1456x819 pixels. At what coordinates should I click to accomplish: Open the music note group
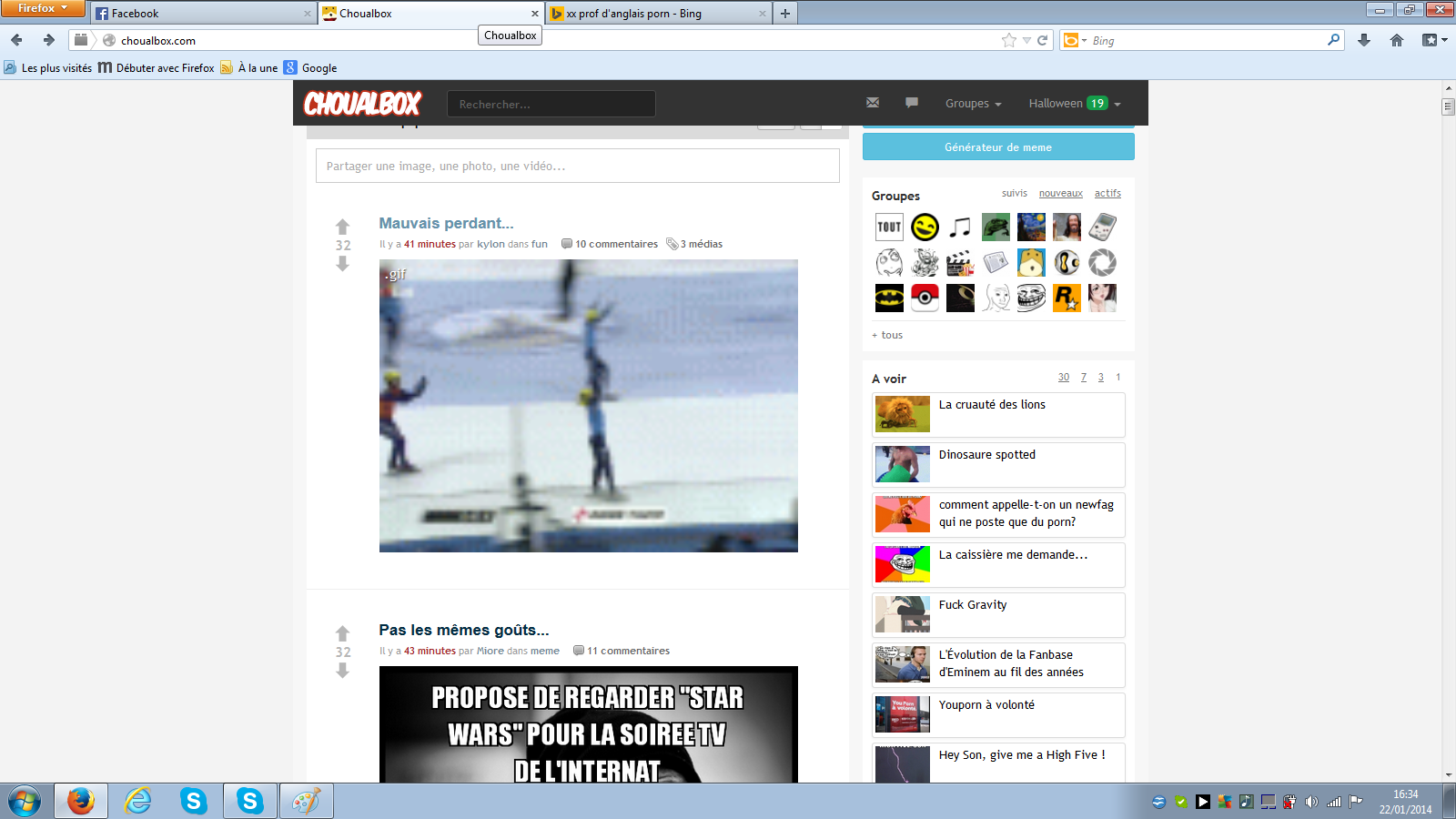coord(960,227)
